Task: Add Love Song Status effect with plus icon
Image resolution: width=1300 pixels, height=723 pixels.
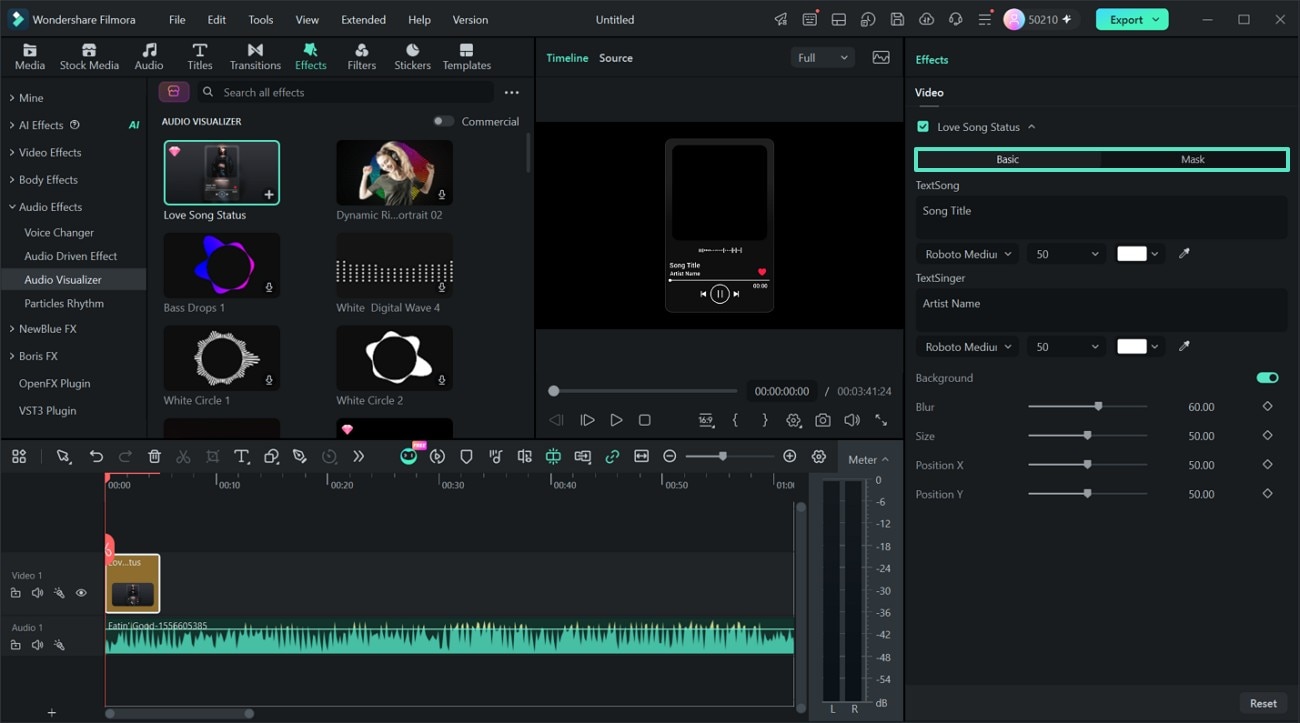Action: coord(269,195)
